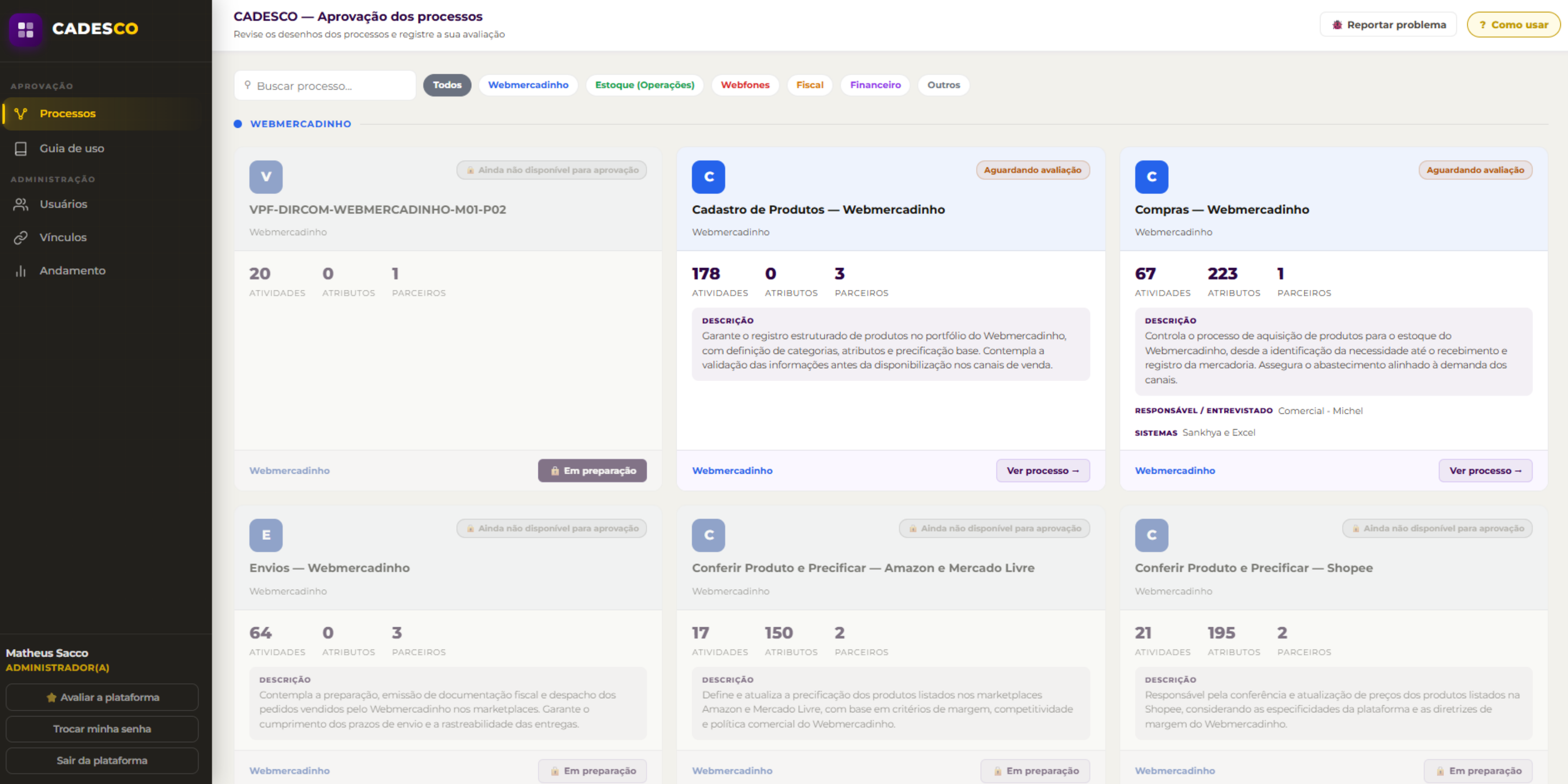Click Conferir Produto e Precificar — Shopee title

[1253, 568]
